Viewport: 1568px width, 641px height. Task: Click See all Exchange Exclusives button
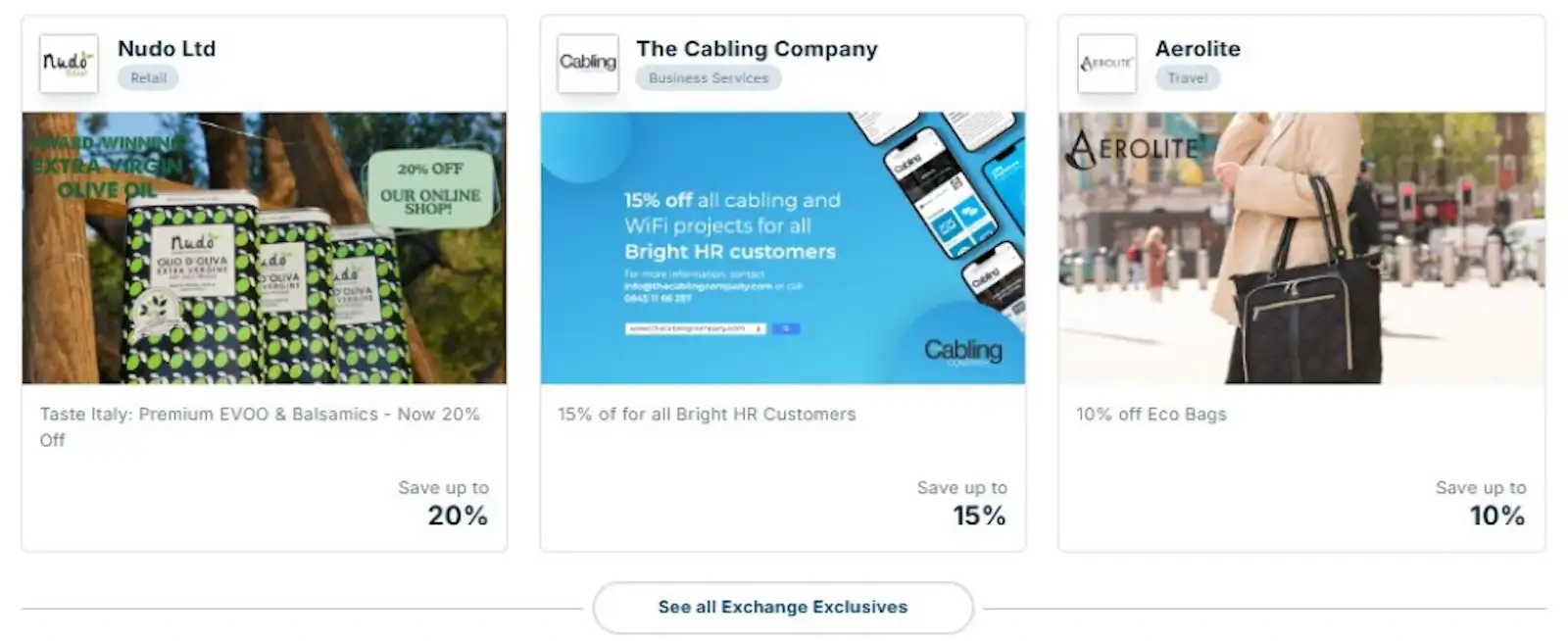782,608
